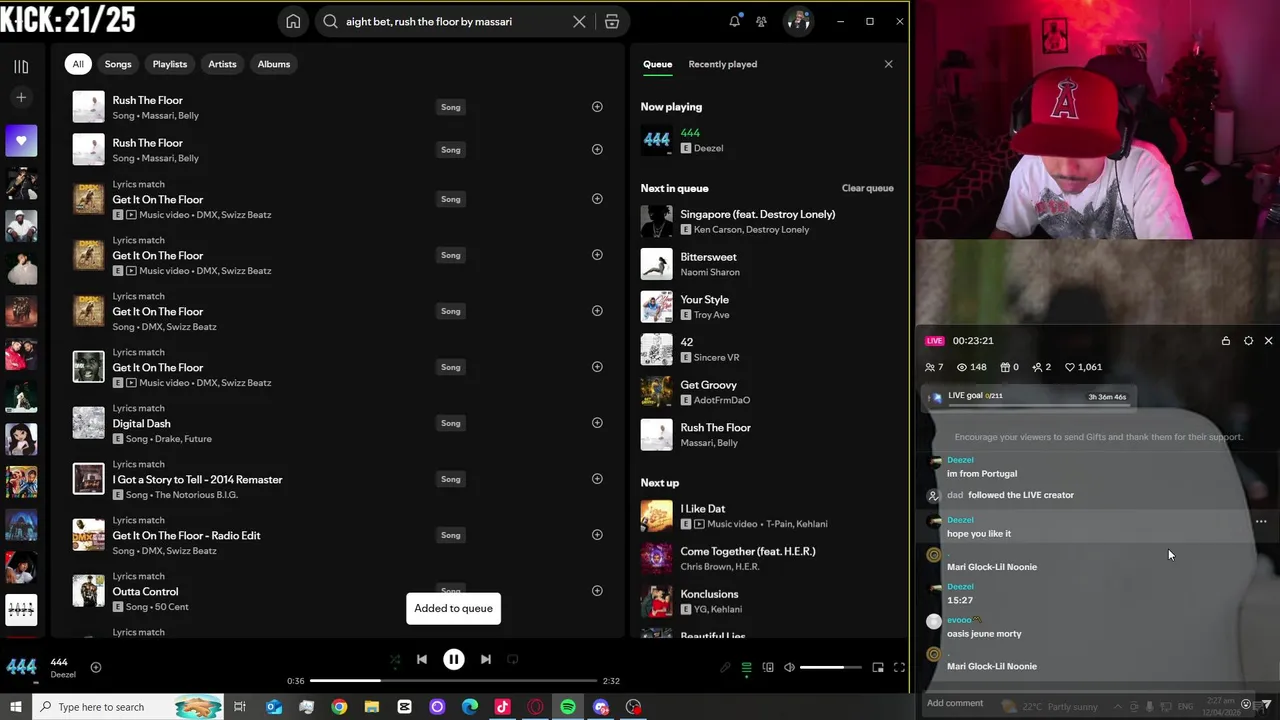The image size is (1280, 720).
Task: Click the LIVE goal bar
Action: pyautogui.click(x=1030, y=397)
